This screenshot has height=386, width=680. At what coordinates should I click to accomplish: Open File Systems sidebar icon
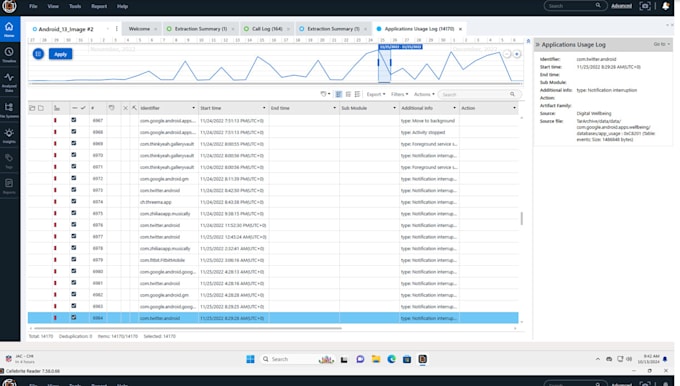(9, 110)
